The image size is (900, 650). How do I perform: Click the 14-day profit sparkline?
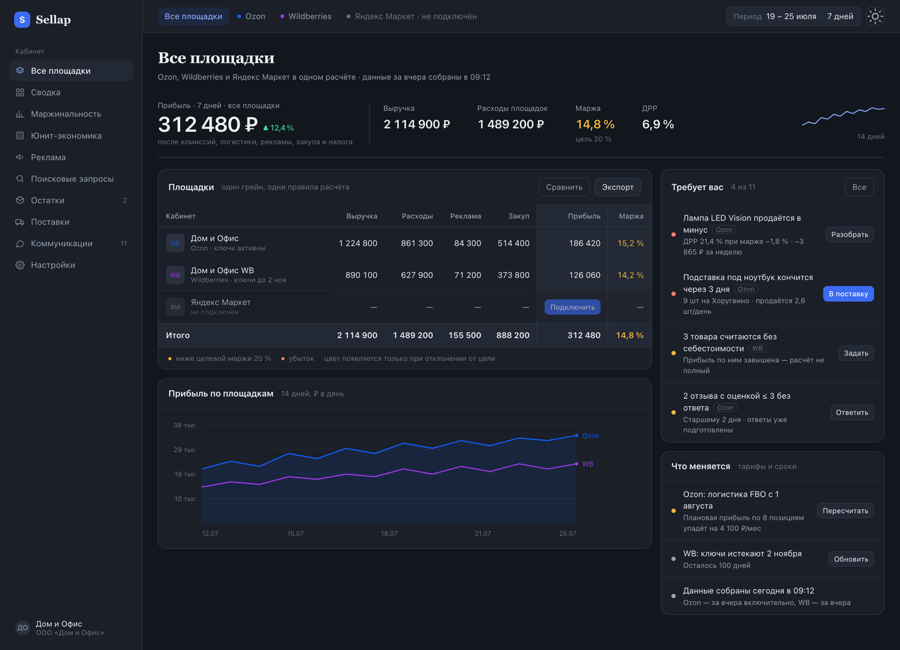(843, 115)
